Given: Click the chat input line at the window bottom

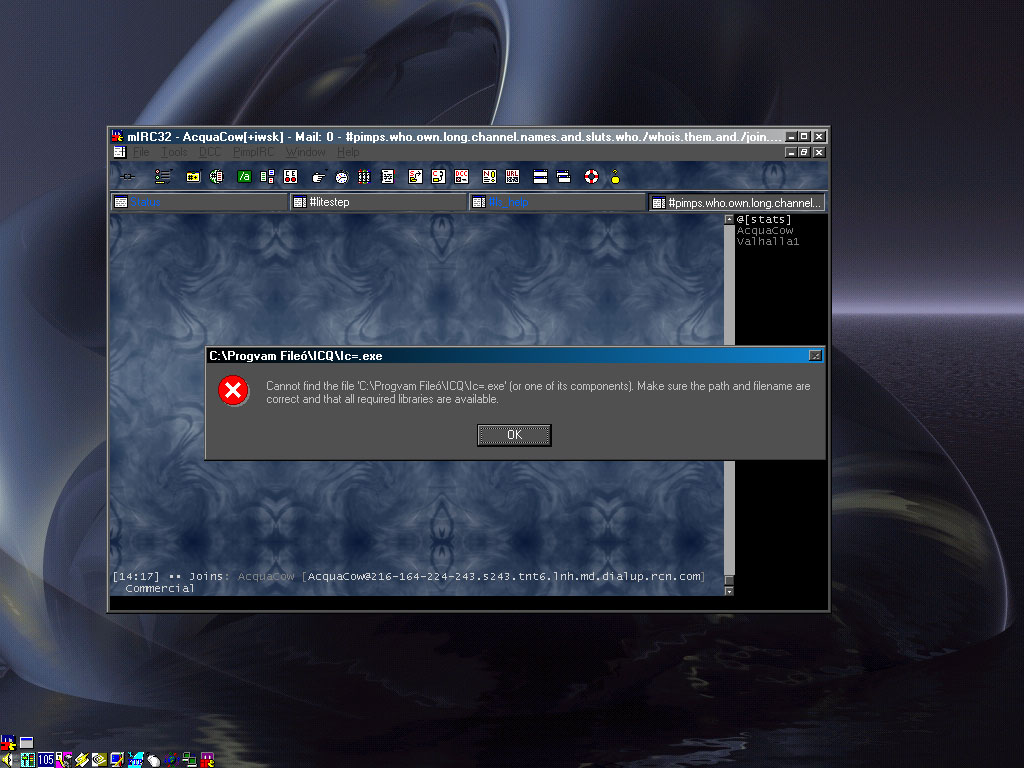Looking at the screenshot, I should (x=469, y=603).
